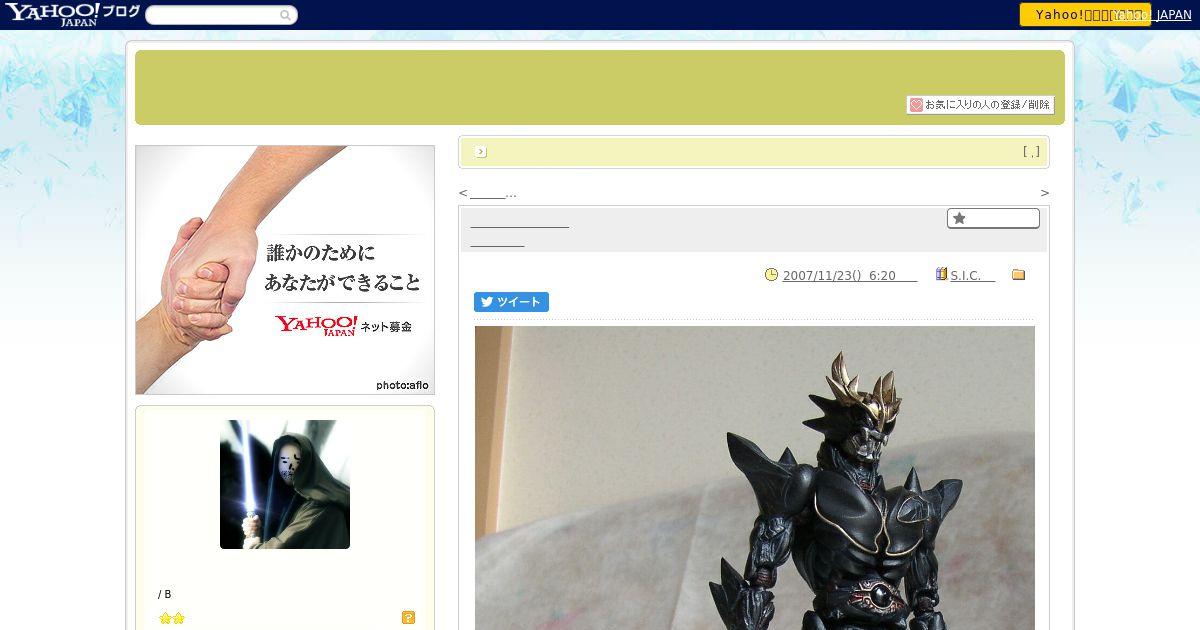Image resolution: width=1200 pixels, height=630 pixels.
Task: Register or remove favorite person (お気に入りの人の登録/削除)
Action: tap(980, 105)
